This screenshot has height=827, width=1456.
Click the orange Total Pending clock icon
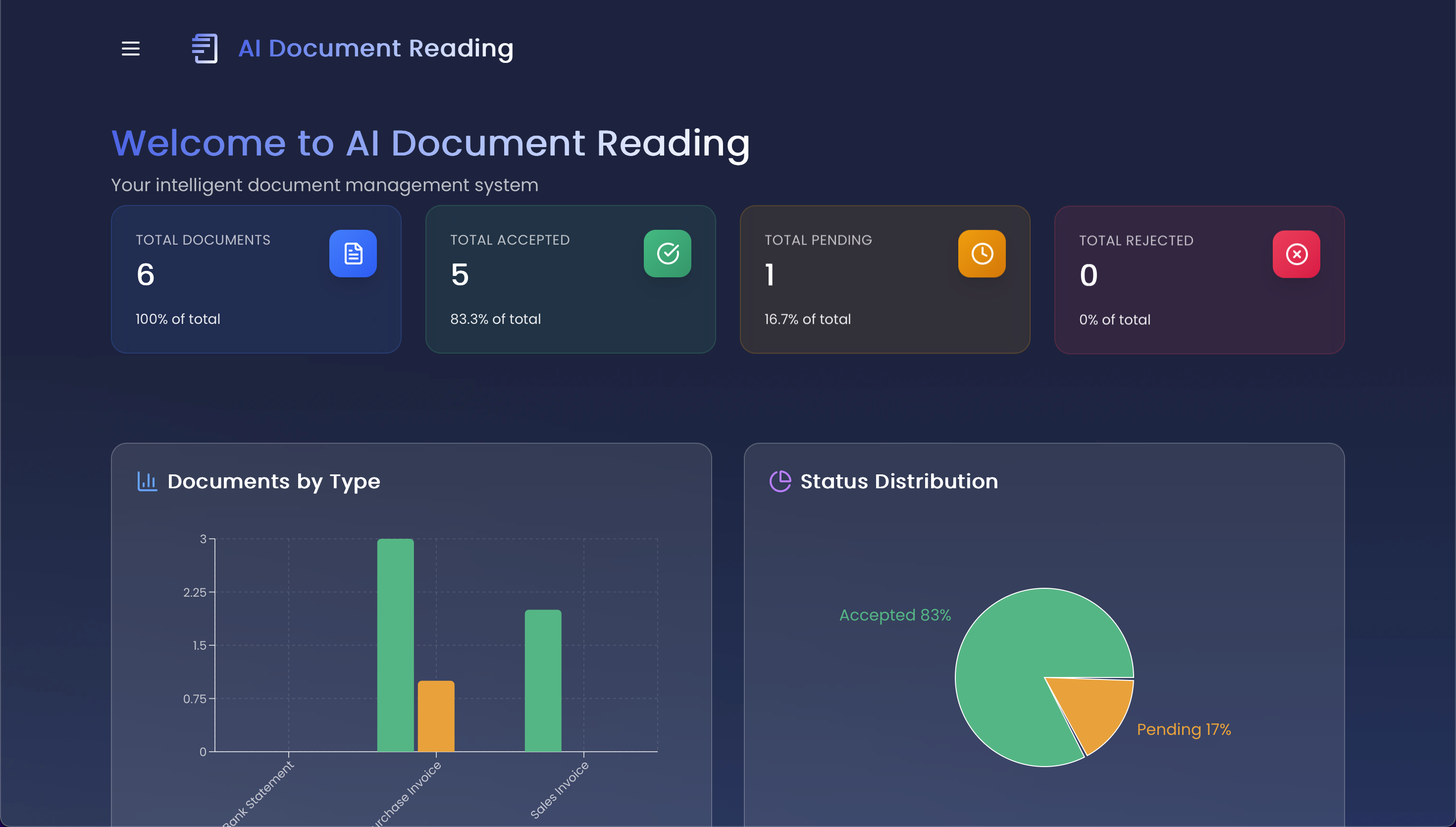click(982, 254)
